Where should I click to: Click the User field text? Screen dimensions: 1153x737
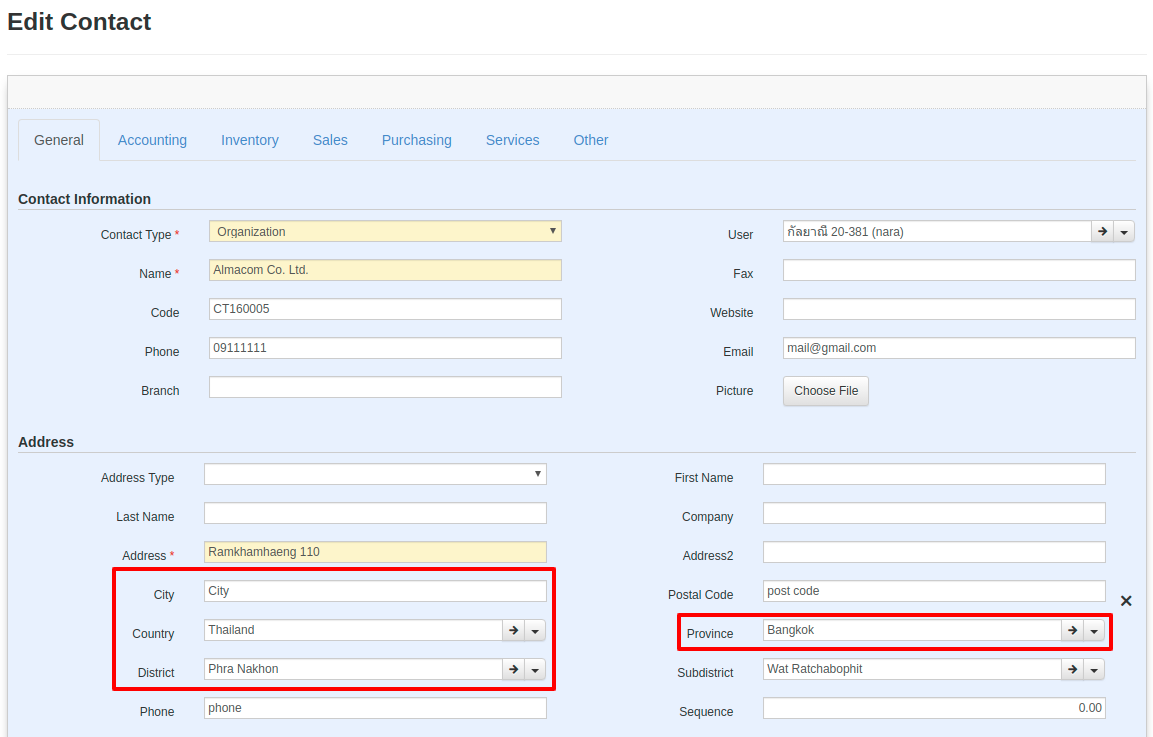(x=938, y=232)
